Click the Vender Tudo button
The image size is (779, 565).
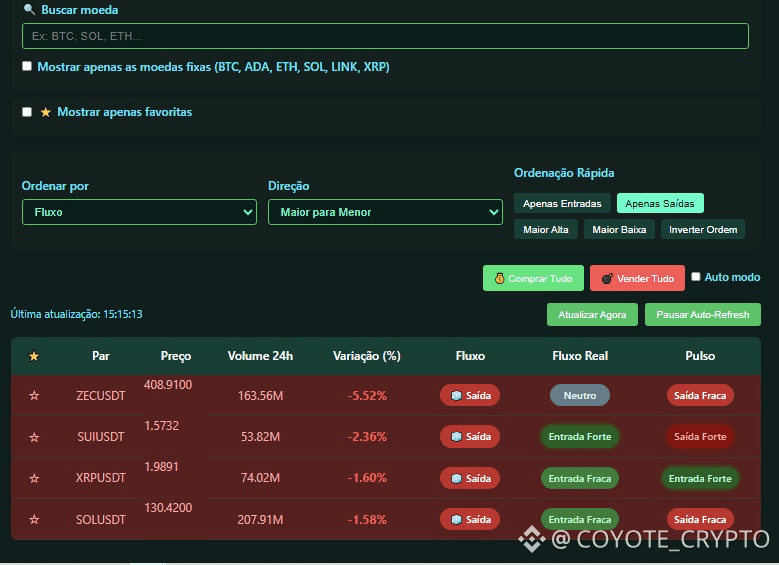[637, 278]
